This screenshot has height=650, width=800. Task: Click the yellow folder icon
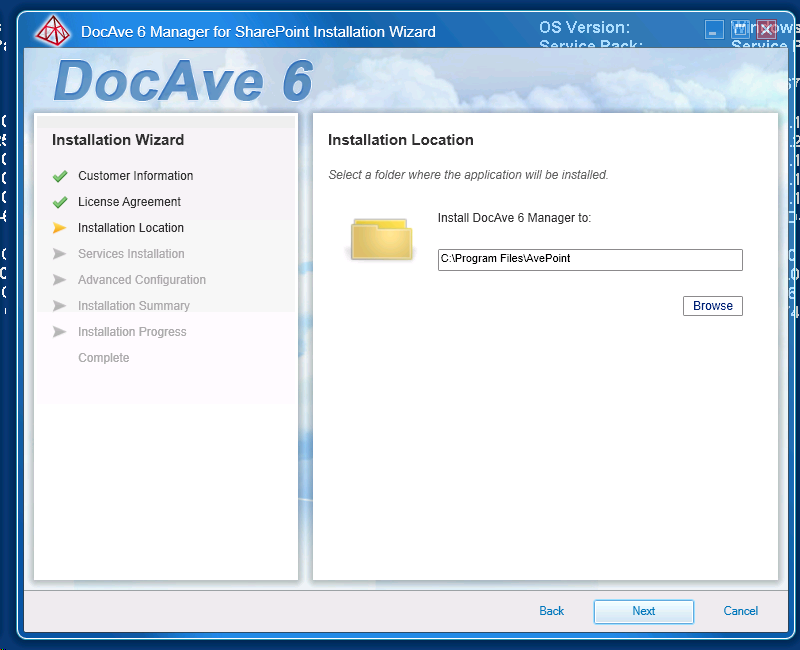click(381, 238)
